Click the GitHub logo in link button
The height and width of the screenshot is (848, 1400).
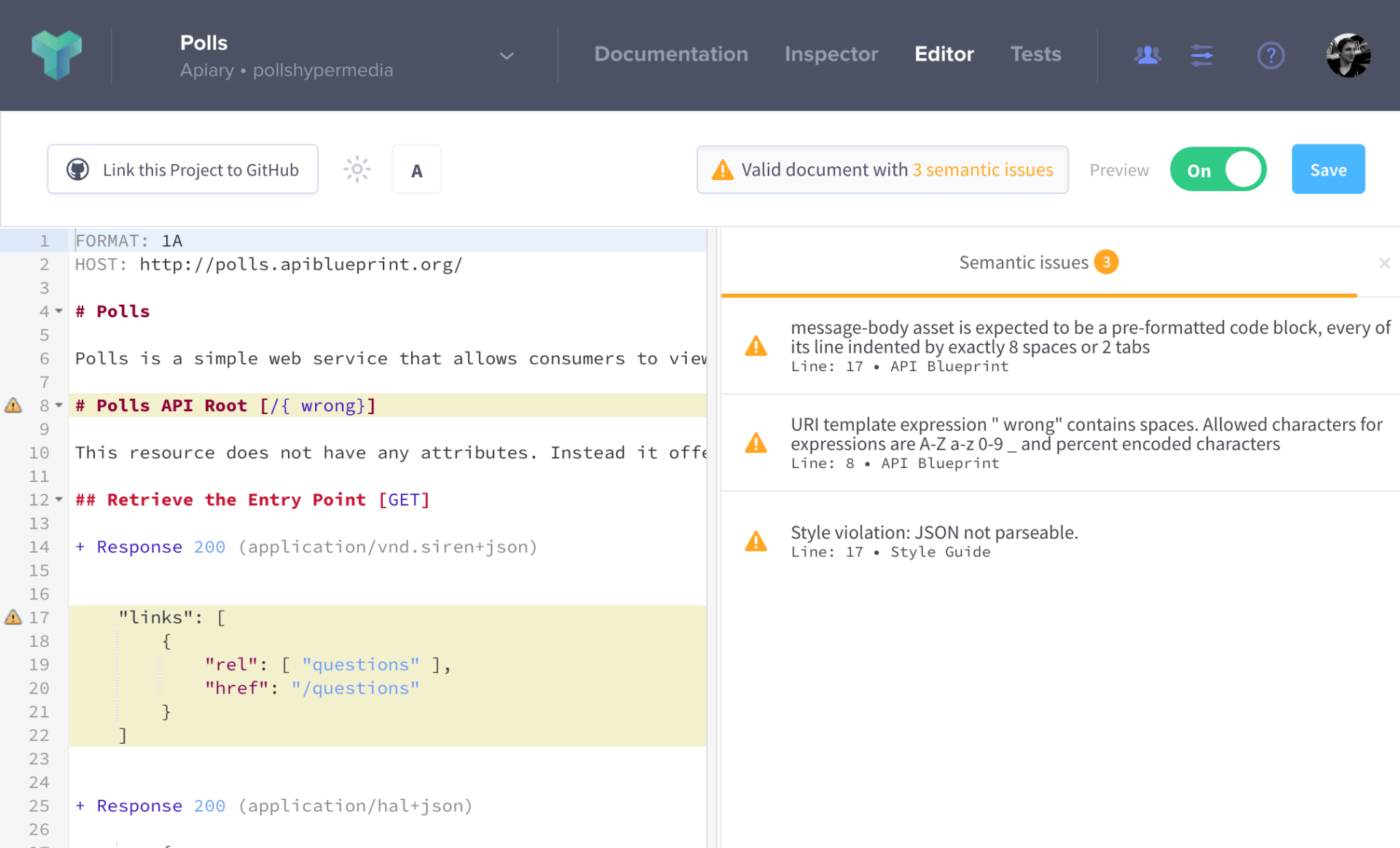(x=78, y=169)
